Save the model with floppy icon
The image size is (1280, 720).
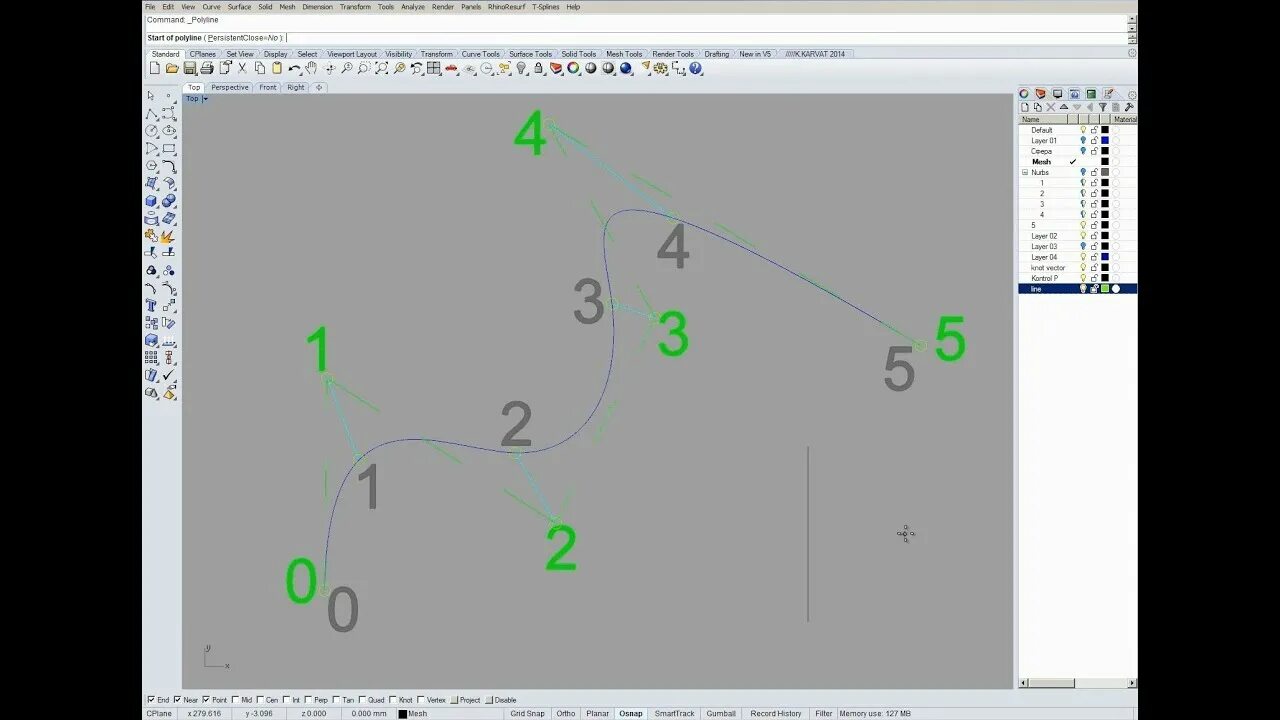coord(189,68)
